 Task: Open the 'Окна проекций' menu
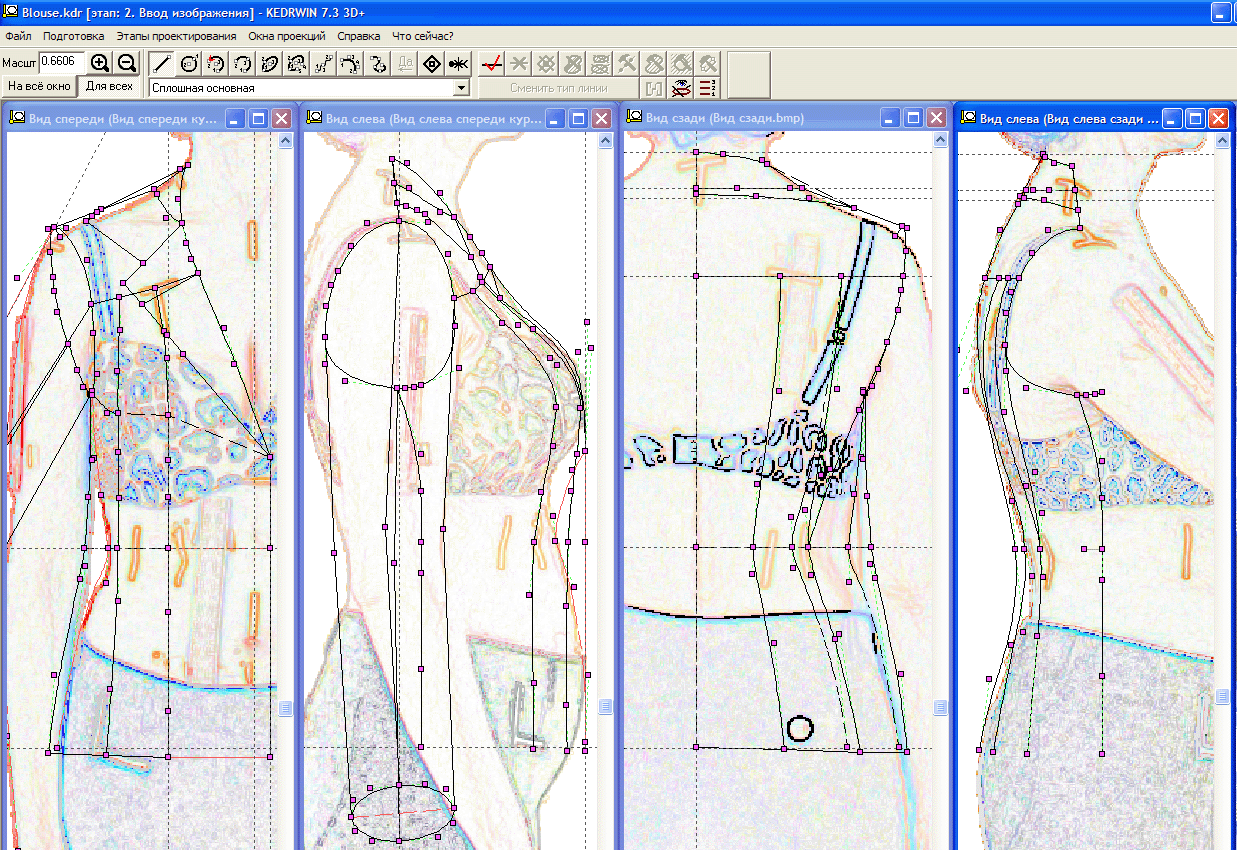tap(287, 35)
